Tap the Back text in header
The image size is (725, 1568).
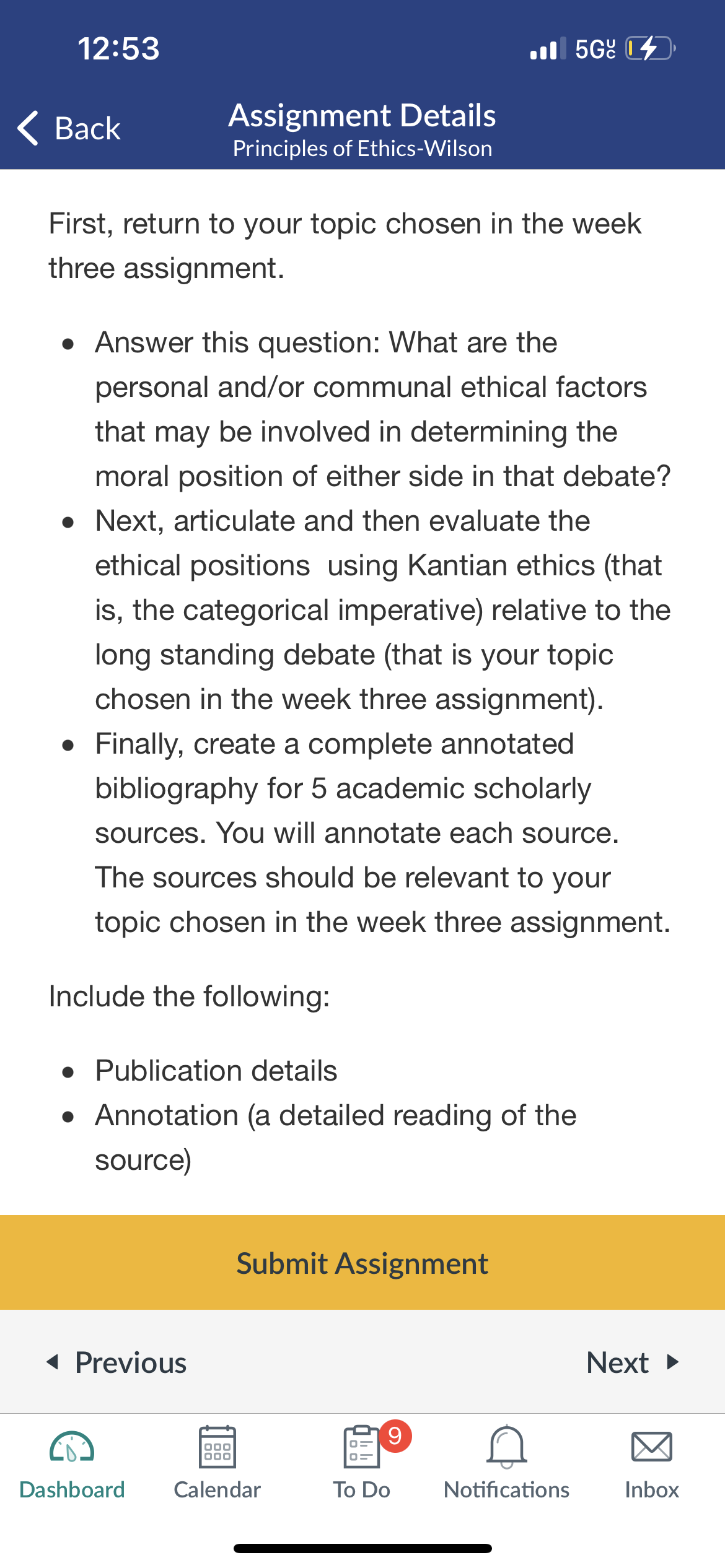[87, 128]
